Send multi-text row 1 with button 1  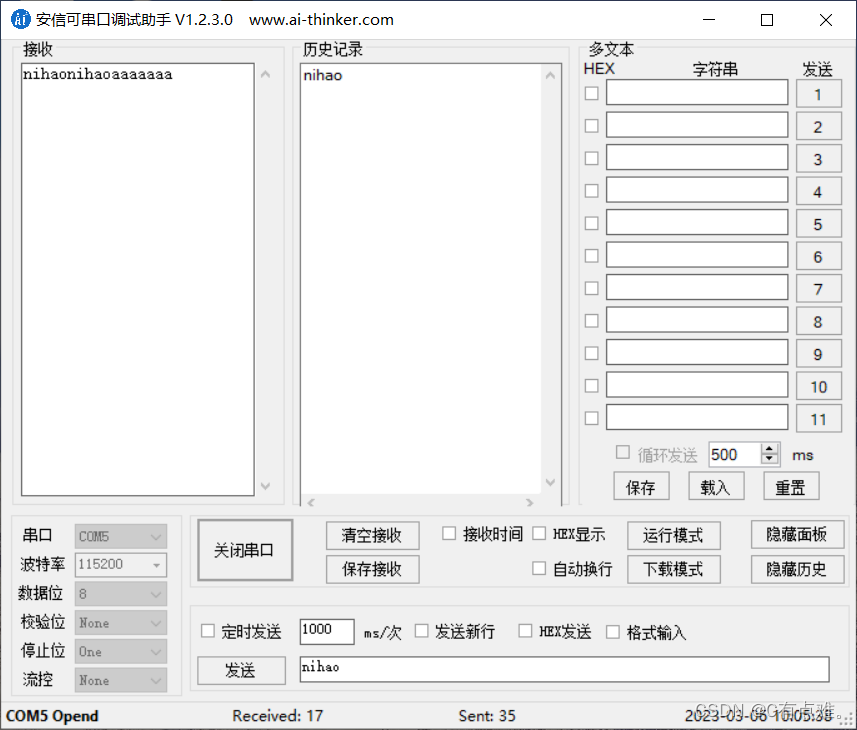[x=818, y=94]
